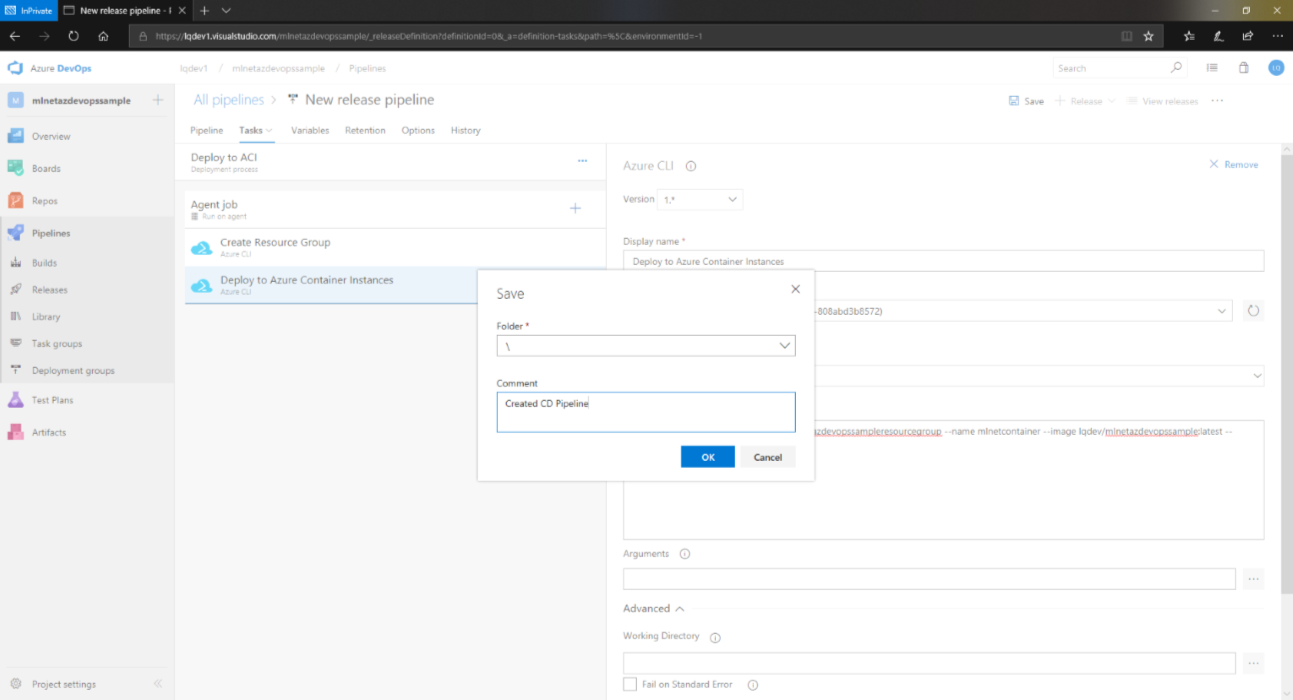Show info for Fail on Standard Error
1293x700 pixels.
[x=753, y=685]
